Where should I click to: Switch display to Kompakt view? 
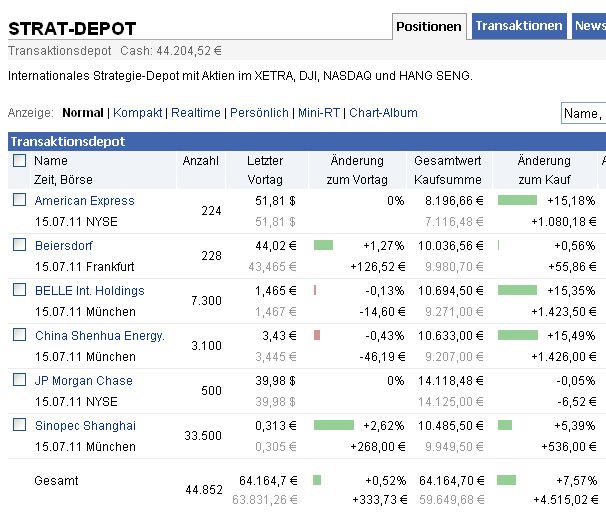(x=138, y=113)
